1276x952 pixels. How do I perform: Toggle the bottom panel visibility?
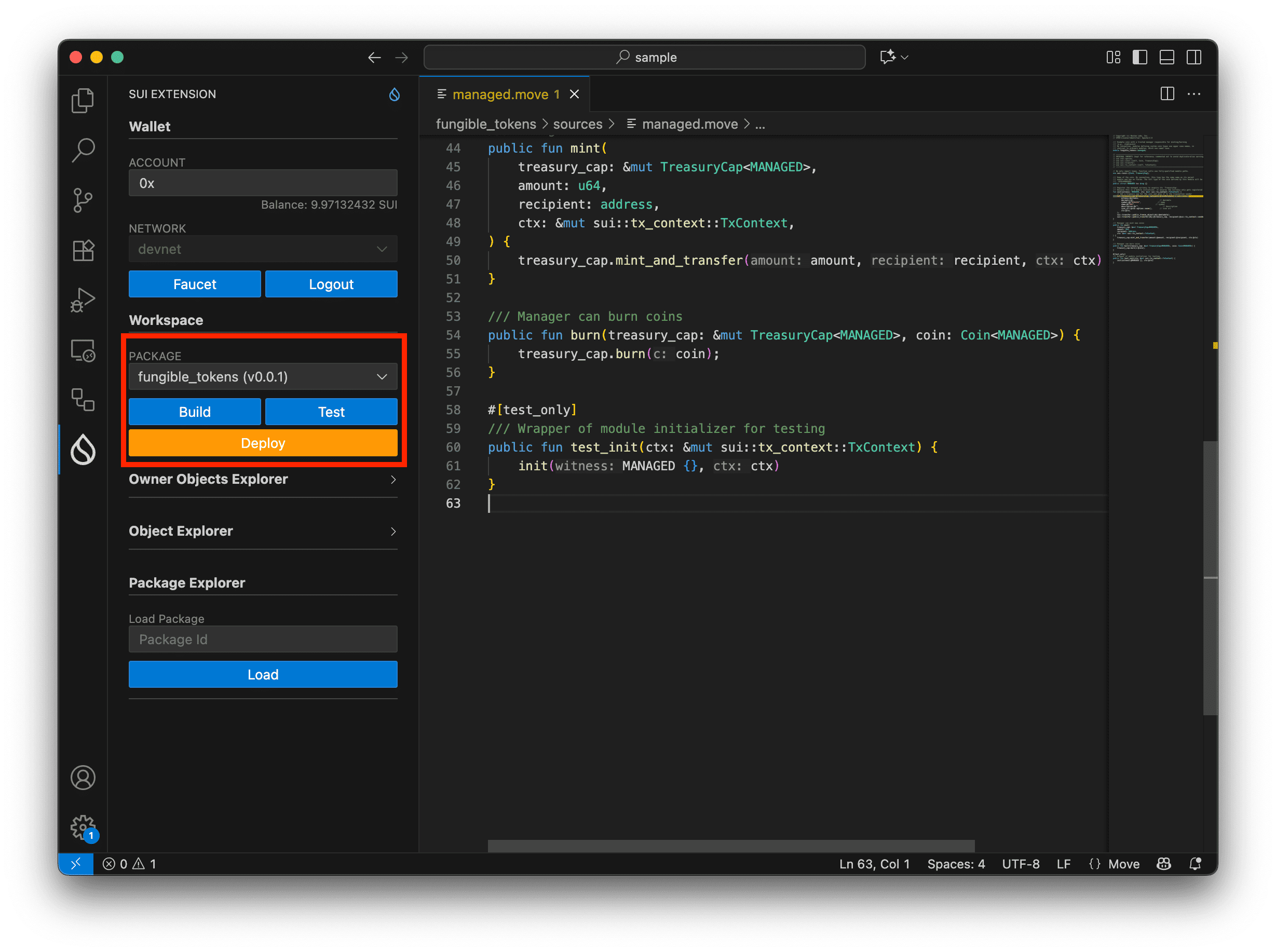pyautogui.click(x=1166, y=57)
